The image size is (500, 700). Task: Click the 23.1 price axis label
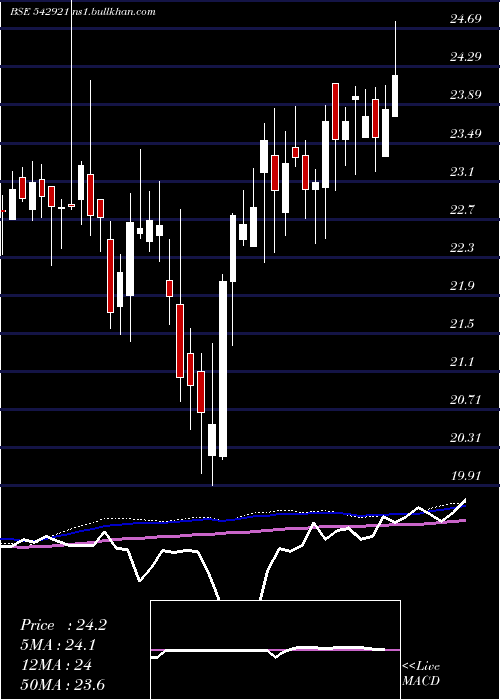tap(462, 171)
